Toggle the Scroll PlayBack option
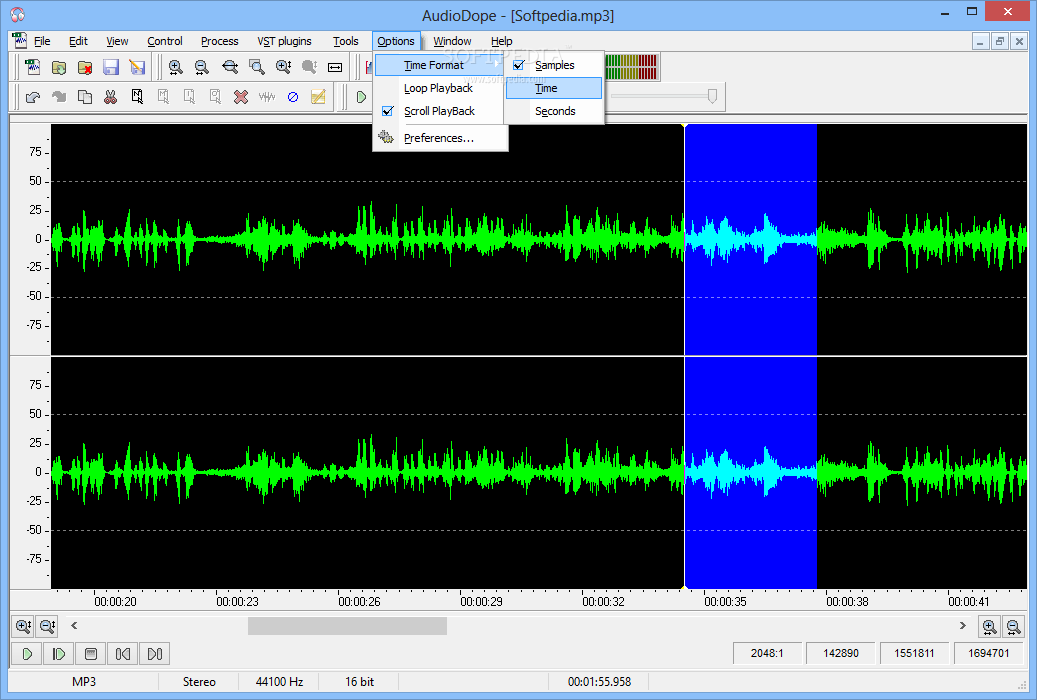1037x700 pixels. click(439, 111)
